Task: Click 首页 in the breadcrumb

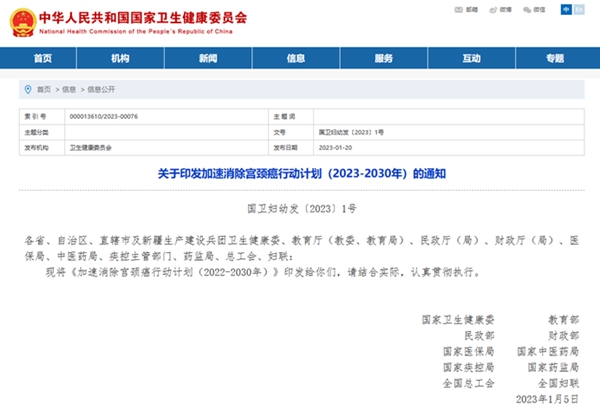Action: (x=43, y=89)
